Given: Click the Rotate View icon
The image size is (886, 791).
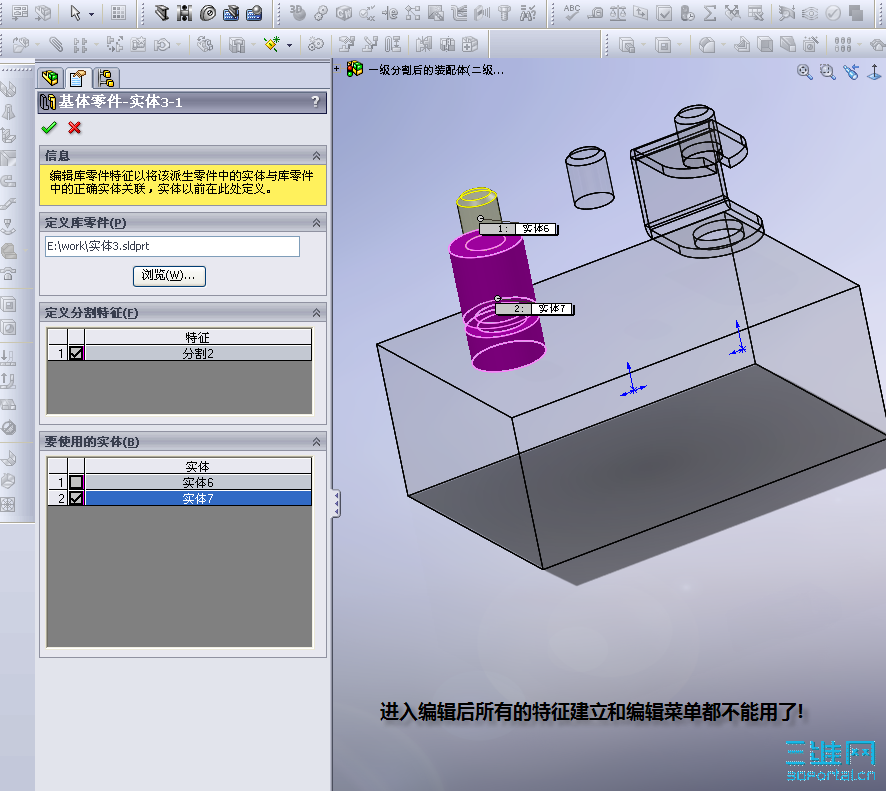Looking at the screenshot, I should tap(851, 72).
